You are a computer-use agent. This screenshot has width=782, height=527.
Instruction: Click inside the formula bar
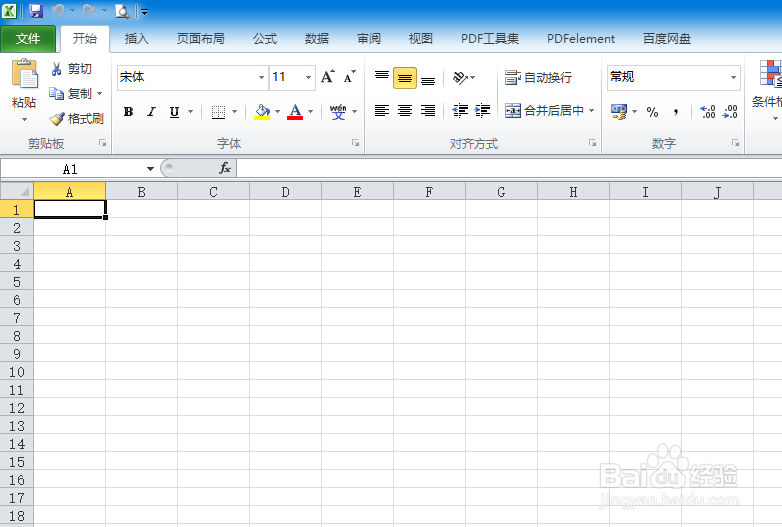(509, 168)
